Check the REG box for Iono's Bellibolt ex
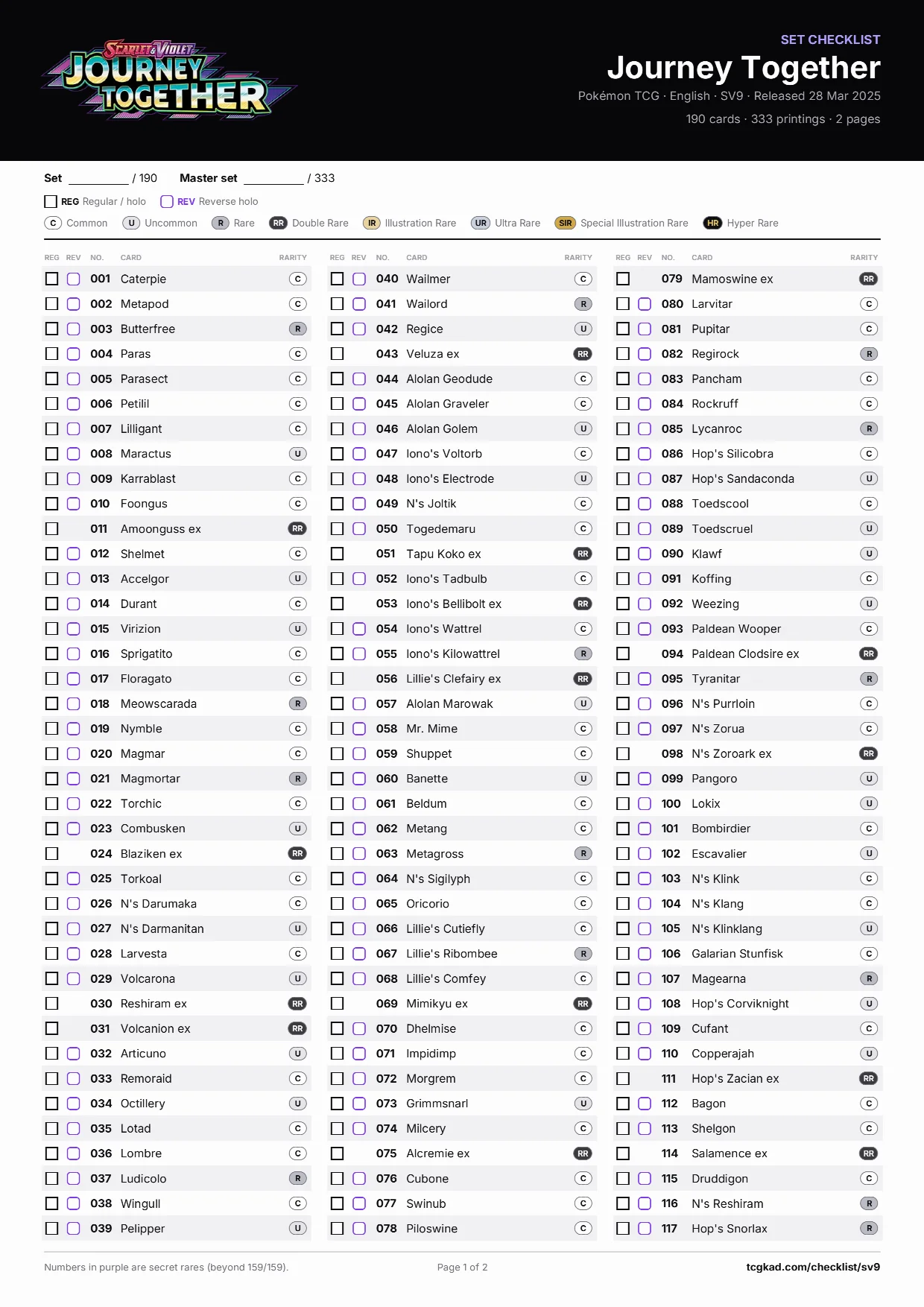Viewport: 924px width, 1307px height. coord(337,604)
